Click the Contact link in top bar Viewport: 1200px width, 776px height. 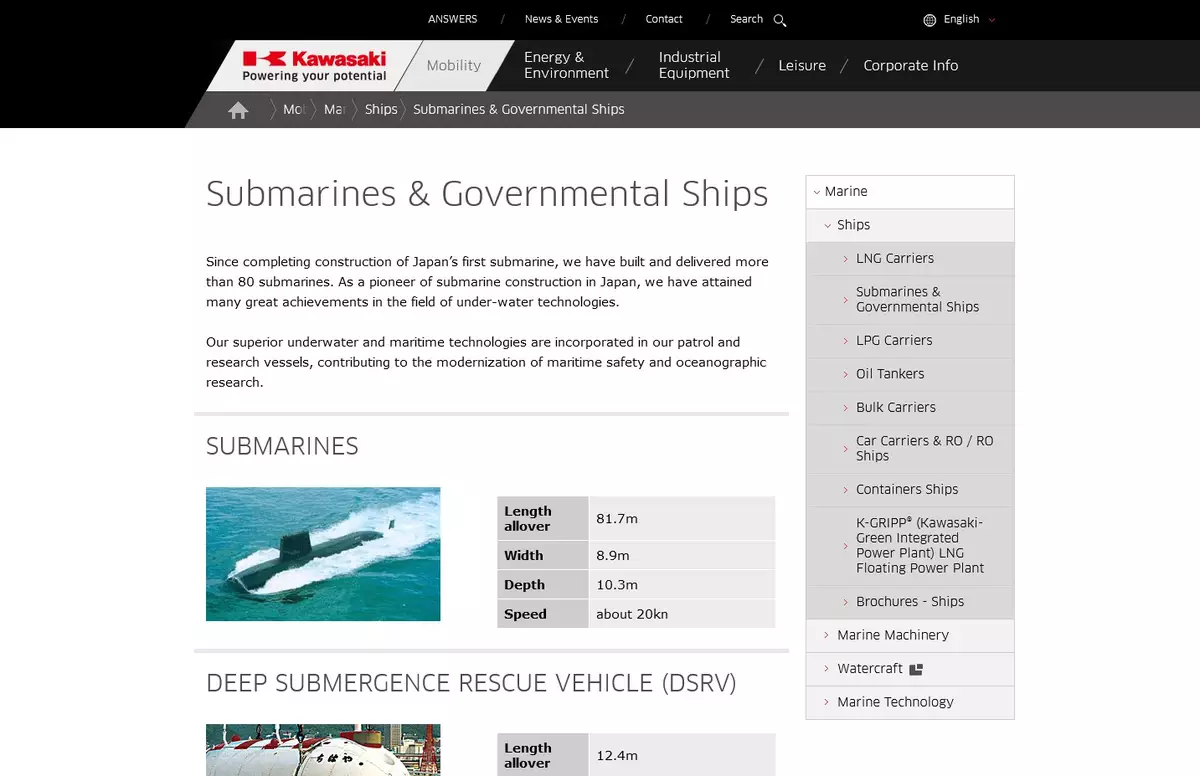click(664, 20)
